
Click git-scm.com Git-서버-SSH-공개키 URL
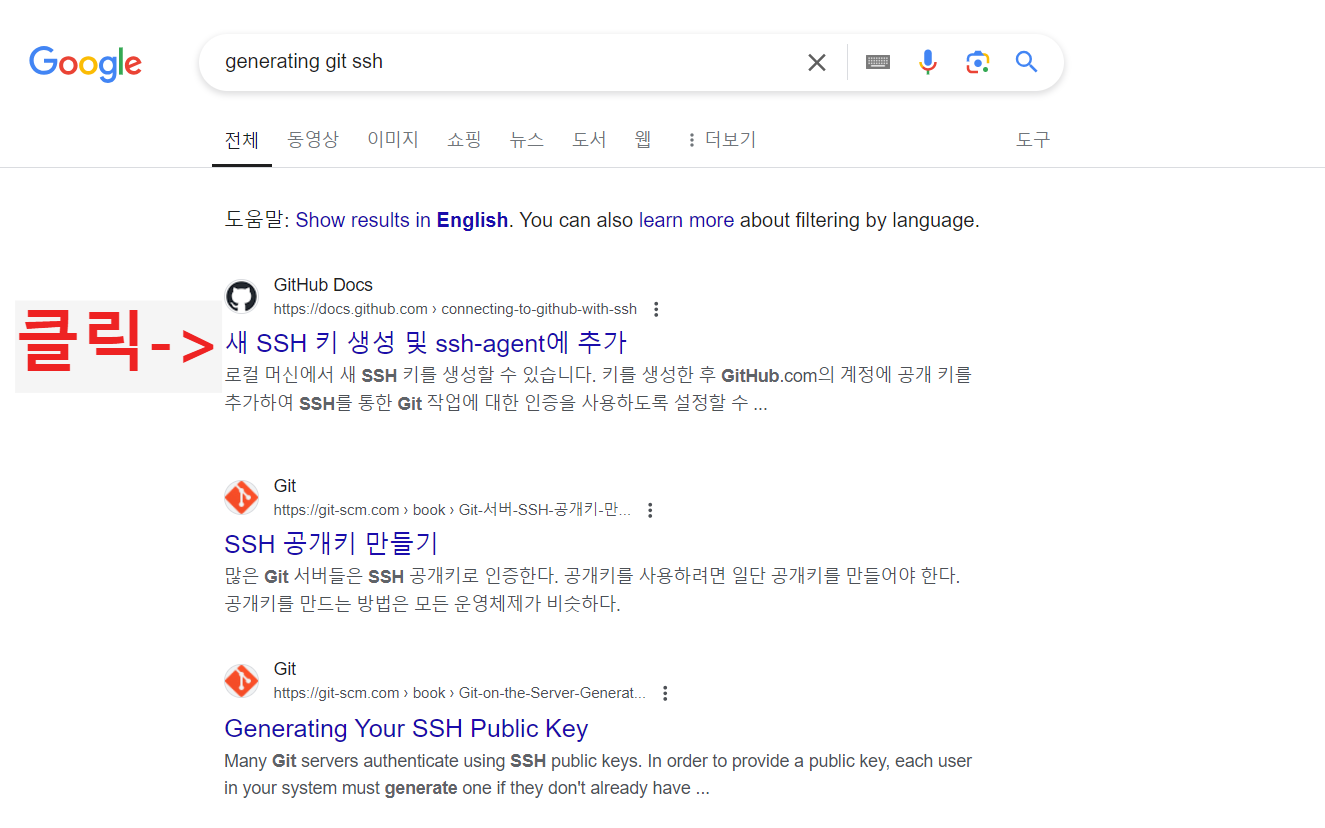(452, 510)
